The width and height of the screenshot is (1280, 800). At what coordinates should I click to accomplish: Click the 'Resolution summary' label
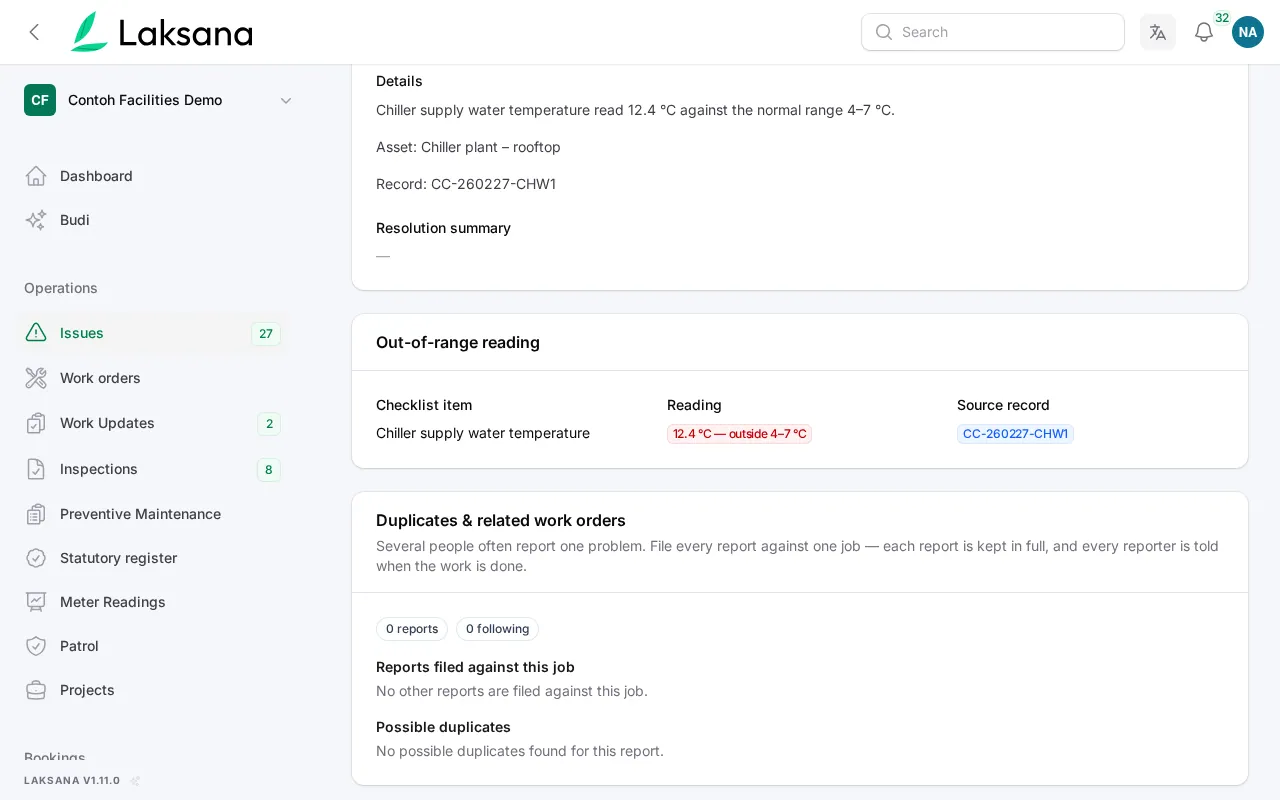coord(443,228)
